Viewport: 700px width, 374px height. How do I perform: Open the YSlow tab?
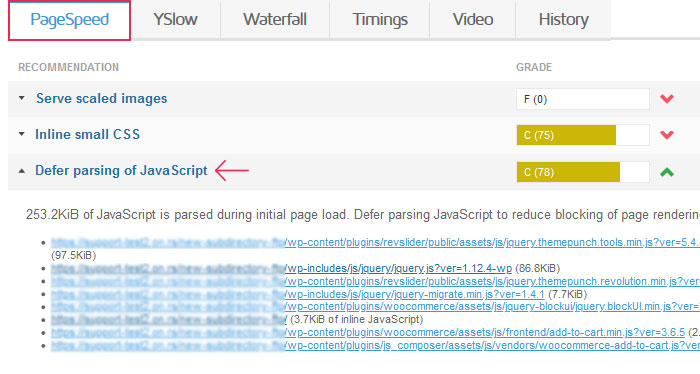tap(175, 20)
